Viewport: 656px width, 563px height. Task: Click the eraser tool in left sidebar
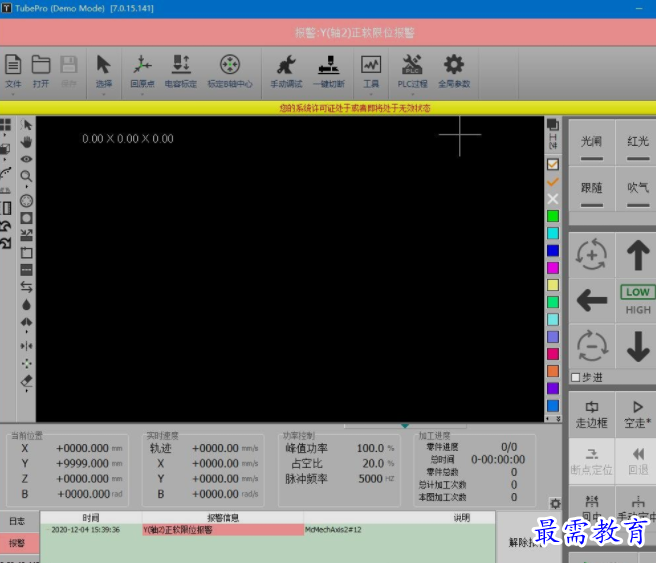pos(26,381)
